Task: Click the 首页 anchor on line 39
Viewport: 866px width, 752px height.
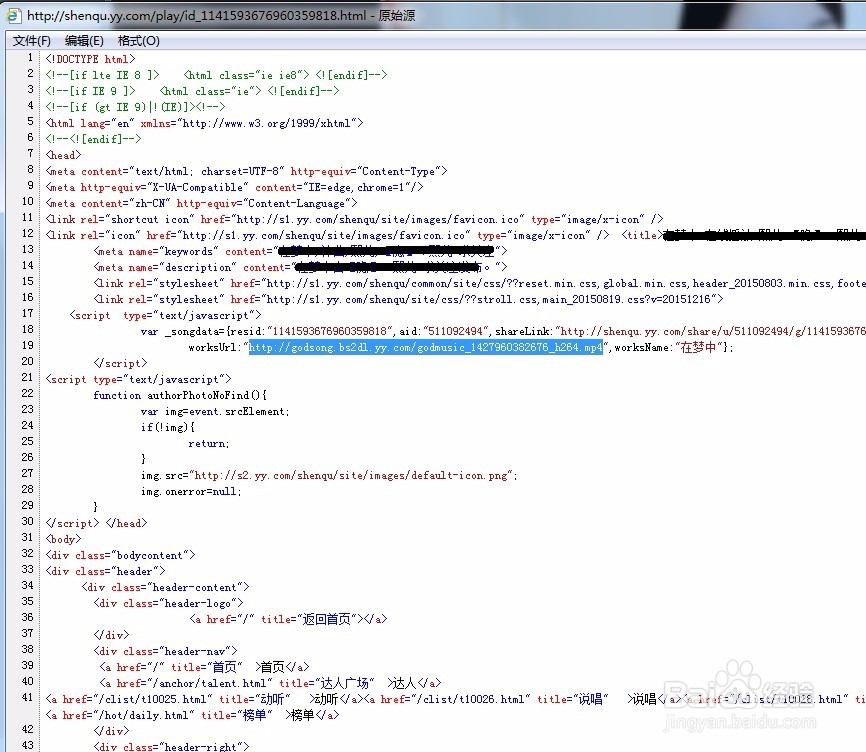Action: click(x=204, y=667)
